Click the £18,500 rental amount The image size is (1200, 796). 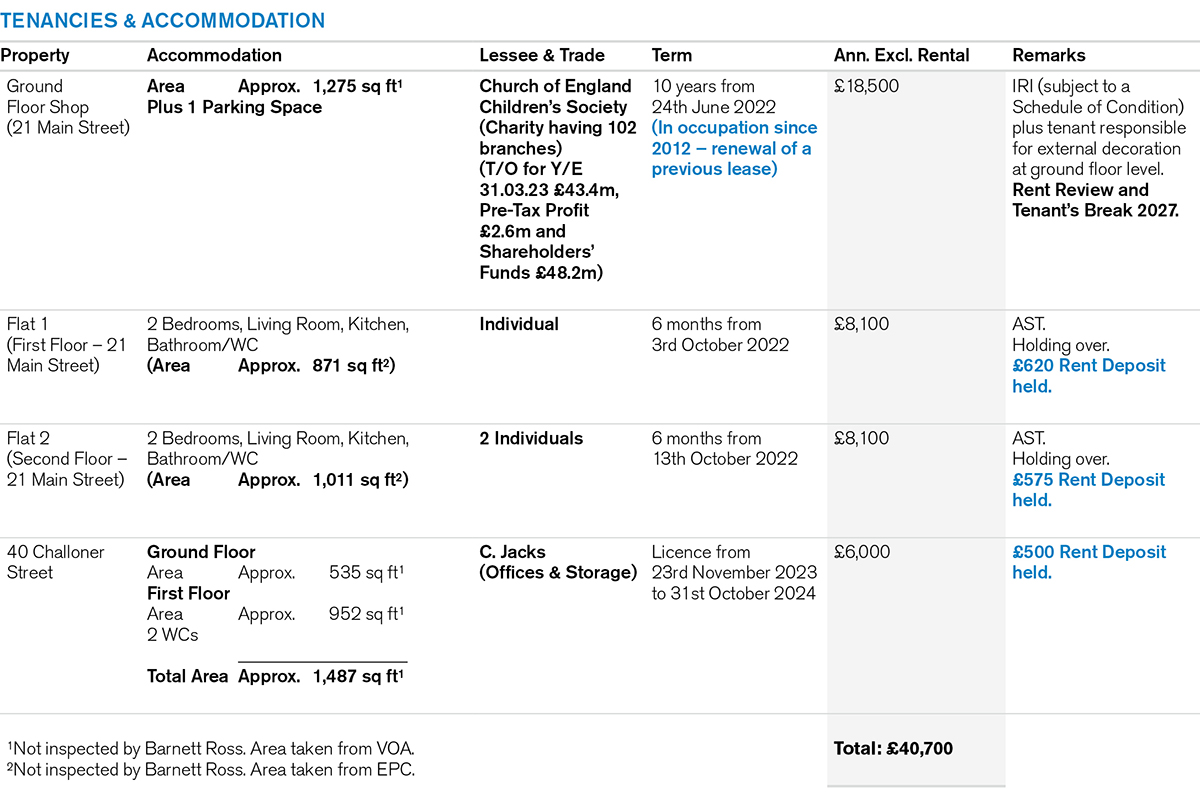coord(866,86)
